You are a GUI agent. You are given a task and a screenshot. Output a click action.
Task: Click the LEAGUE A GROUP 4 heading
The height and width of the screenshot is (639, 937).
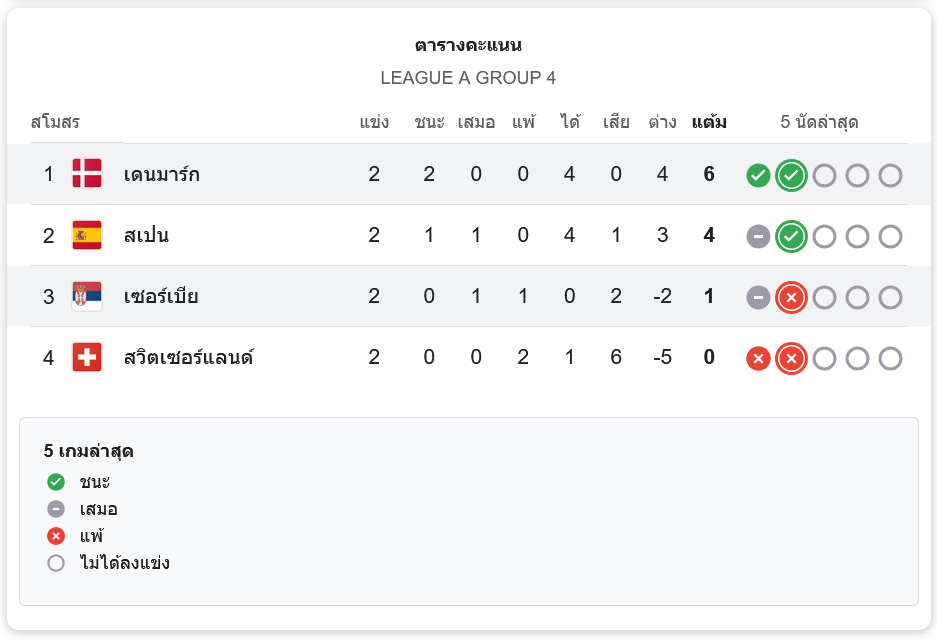click(x=468, y=78)
